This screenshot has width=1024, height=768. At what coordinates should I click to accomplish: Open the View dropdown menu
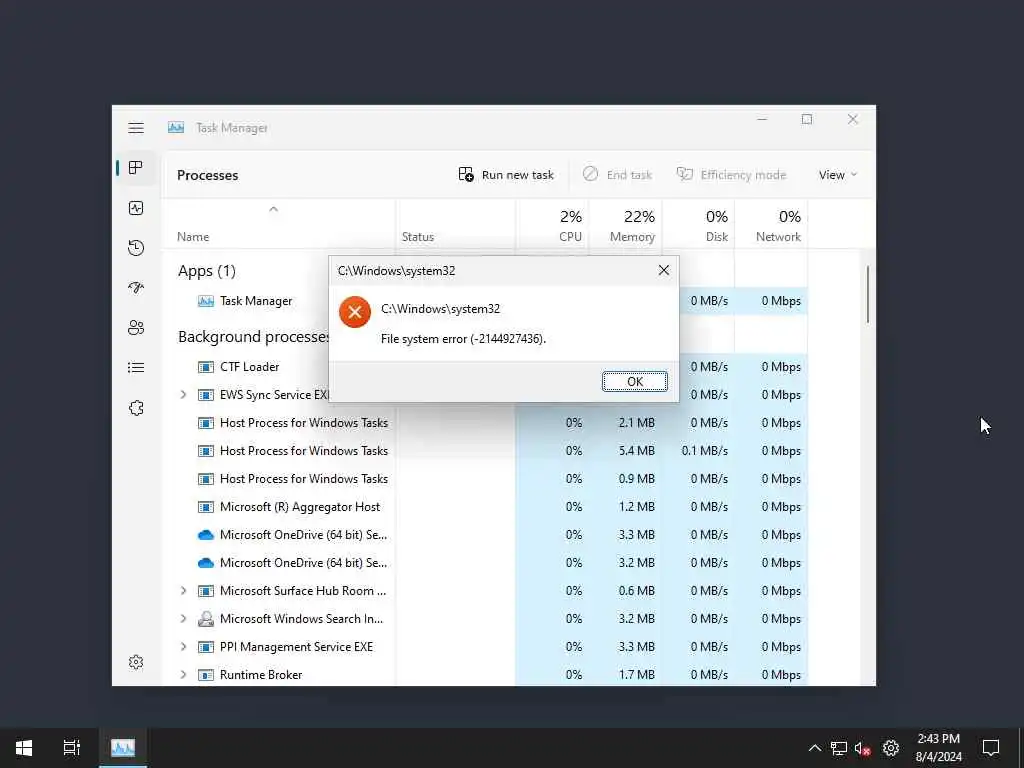pyautogui.click(x=838, y=174)
